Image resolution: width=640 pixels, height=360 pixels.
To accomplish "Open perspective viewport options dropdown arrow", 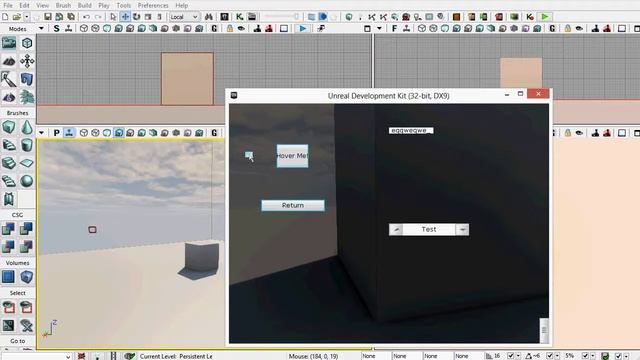I will coord(41,133).
